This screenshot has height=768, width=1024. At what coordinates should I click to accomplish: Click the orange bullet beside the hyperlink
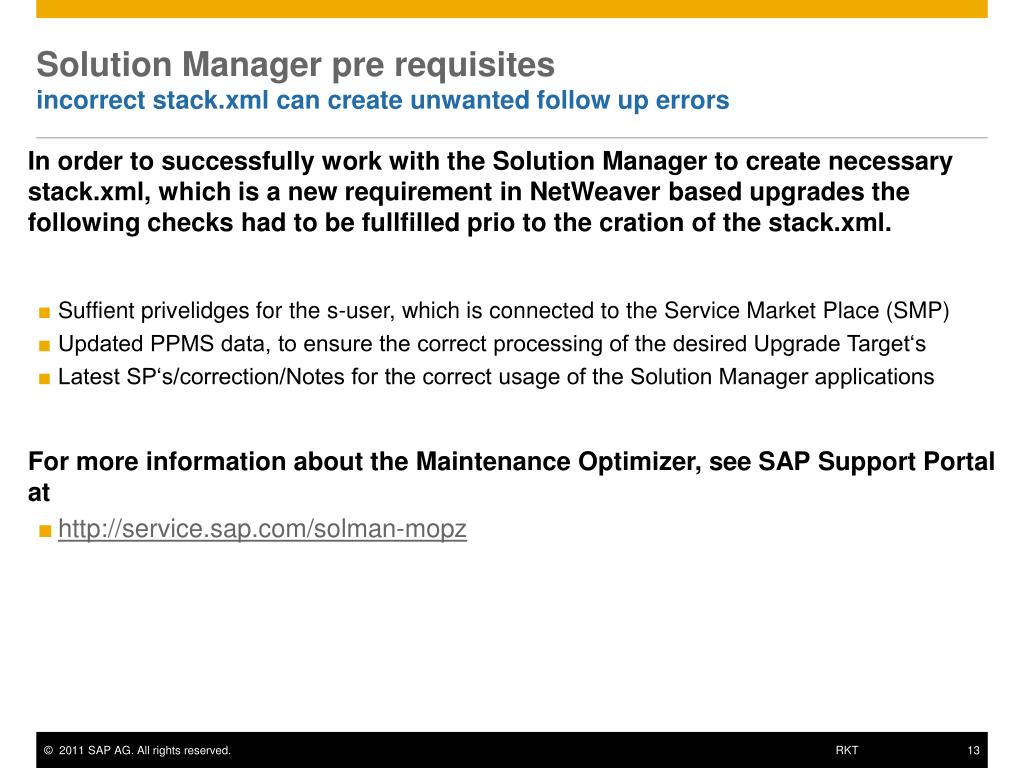(44, 530)
